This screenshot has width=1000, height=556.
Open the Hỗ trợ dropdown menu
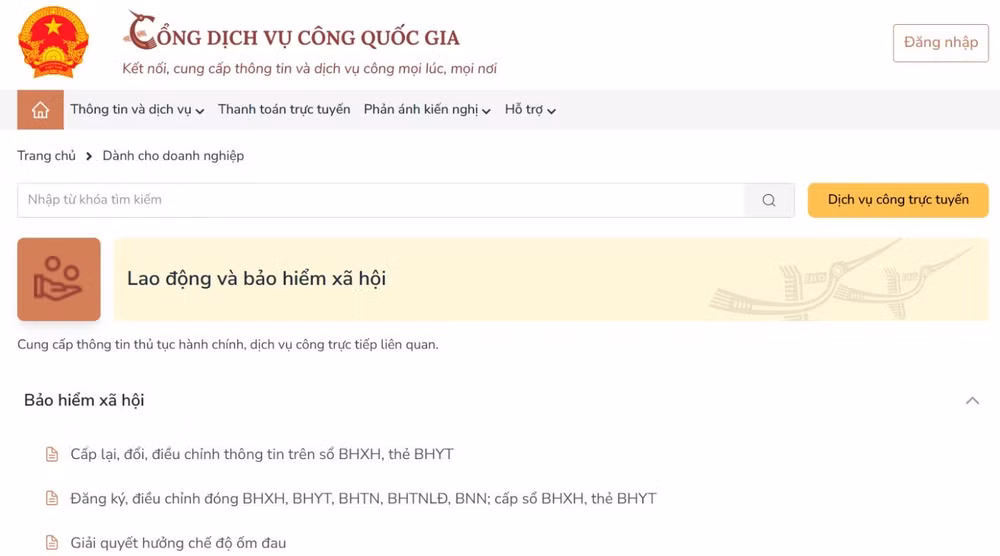tap(531, 110)
